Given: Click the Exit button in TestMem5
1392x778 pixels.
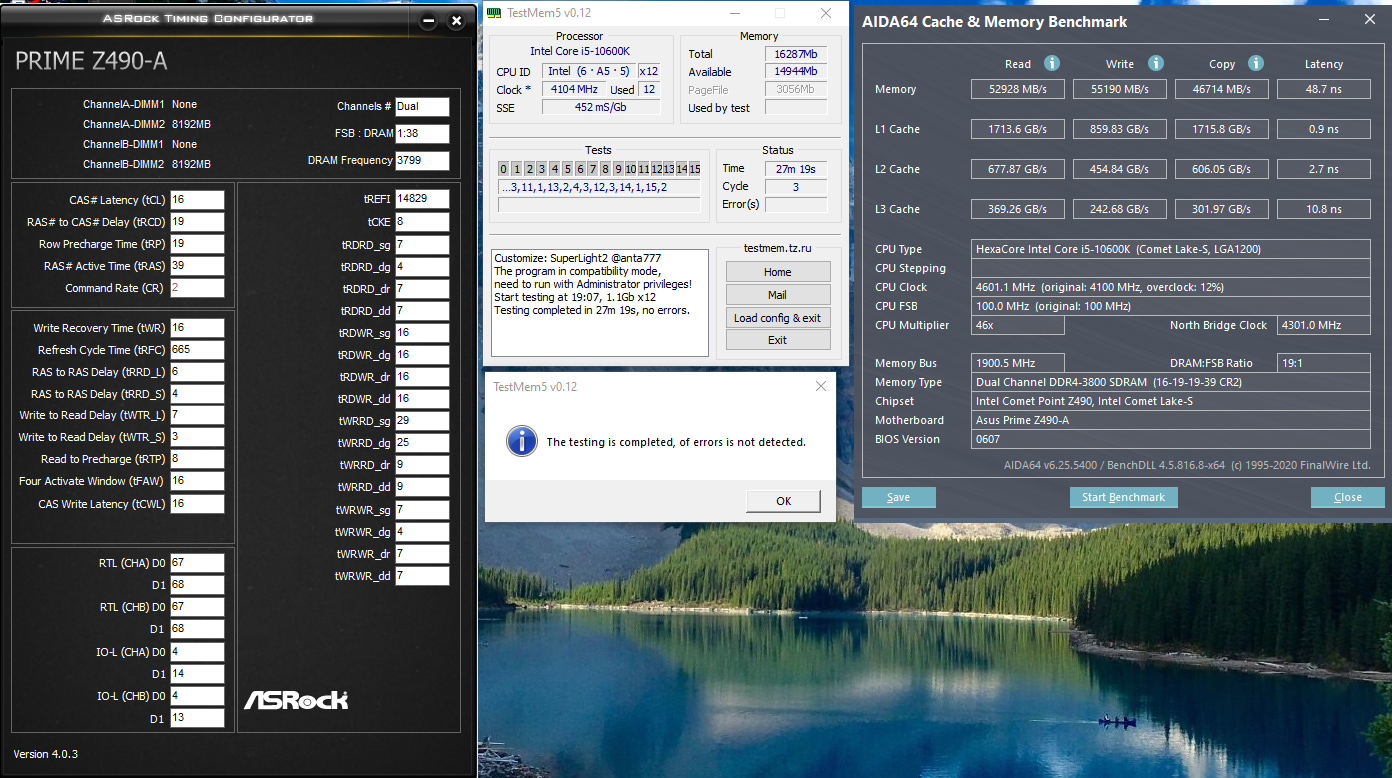Looking at the screenshot, I should [x=778, y=340].
